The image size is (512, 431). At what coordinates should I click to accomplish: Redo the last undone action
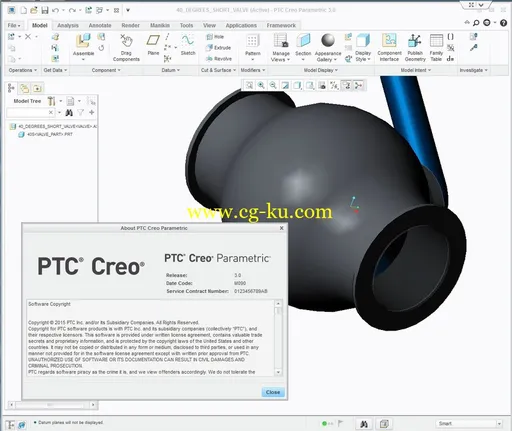pyautogui.click(x=72, y=10)
